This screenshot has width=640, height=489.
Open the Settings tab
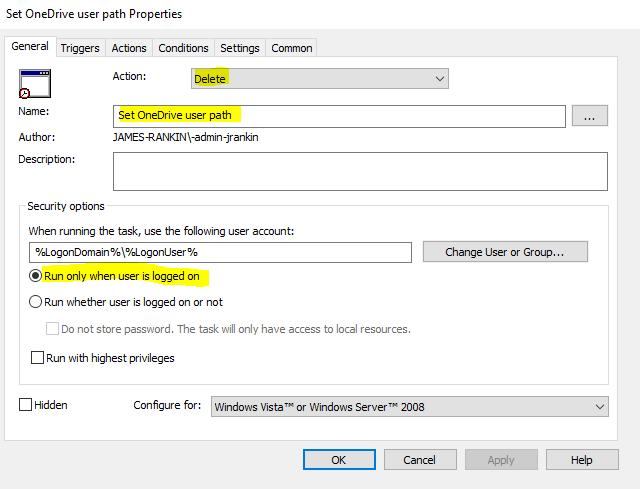240,48
